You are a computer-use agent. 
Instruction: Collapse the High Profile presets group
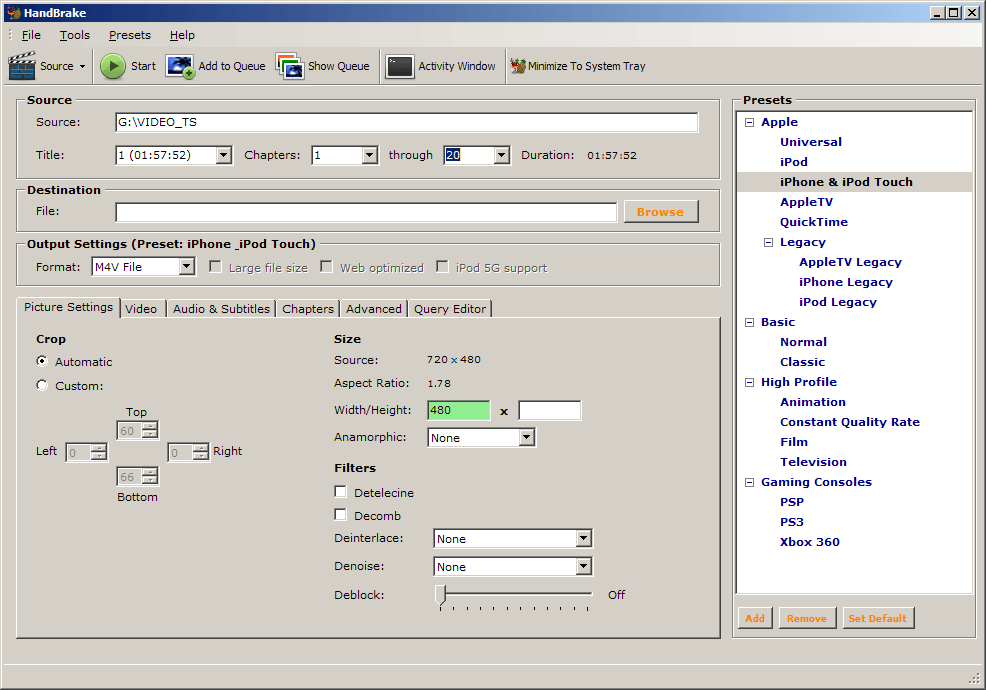coord(750,382)
